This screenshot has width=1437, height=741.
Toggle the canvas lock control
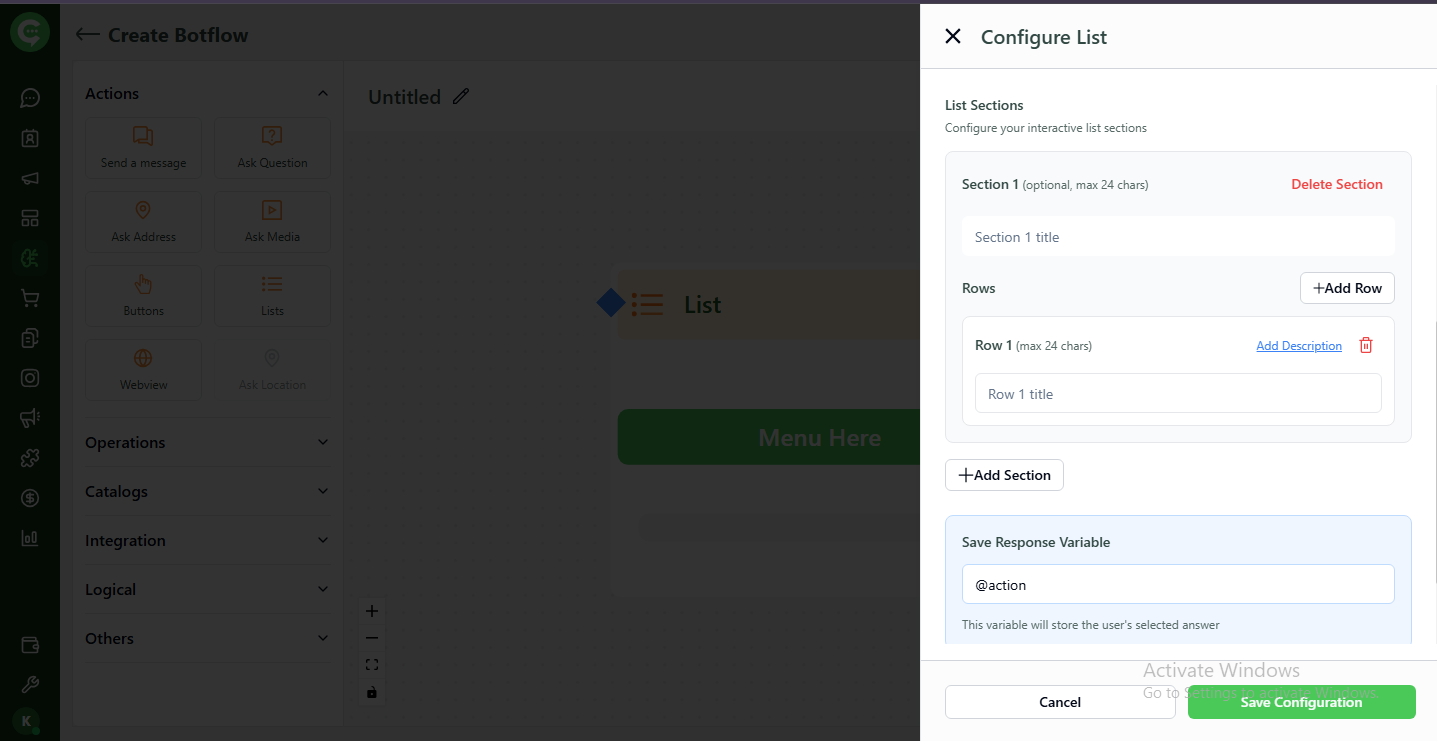pos(372,691)
